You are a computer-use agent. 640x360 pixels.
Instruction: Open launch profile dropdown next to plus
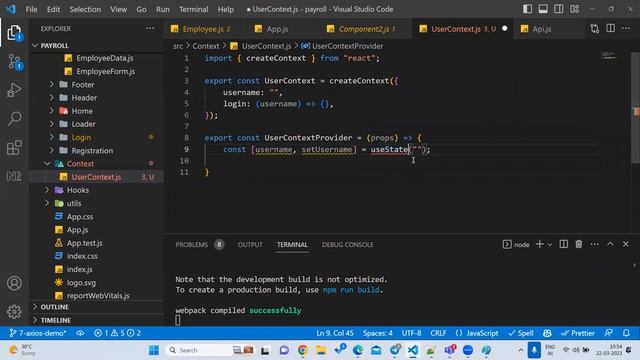[x=550, y=244]
